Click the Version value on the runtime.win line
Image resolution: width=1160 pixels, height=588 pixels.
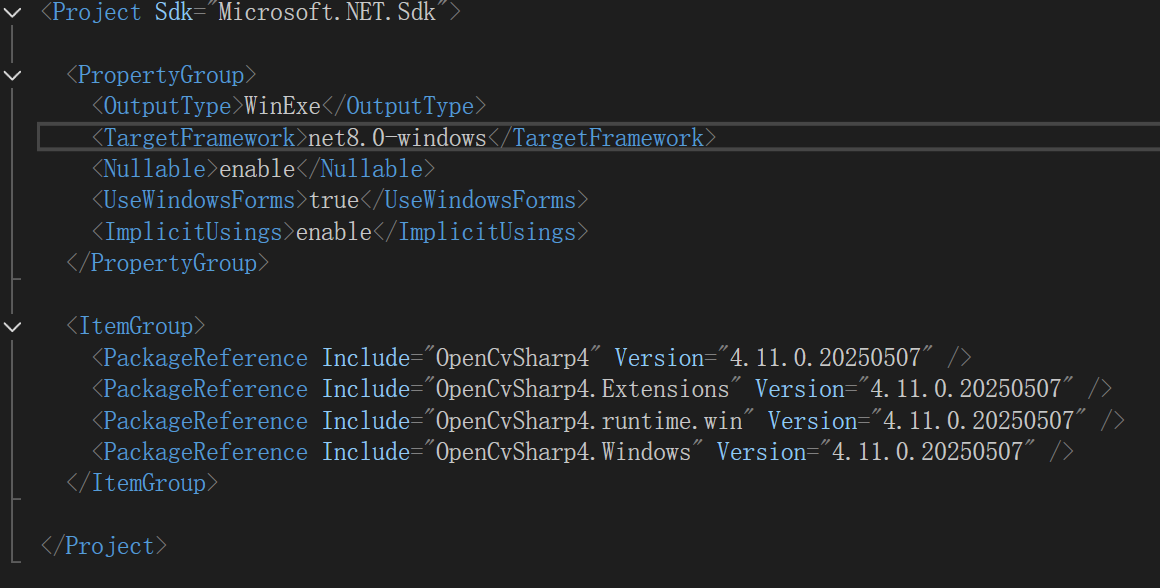point(979,421)
